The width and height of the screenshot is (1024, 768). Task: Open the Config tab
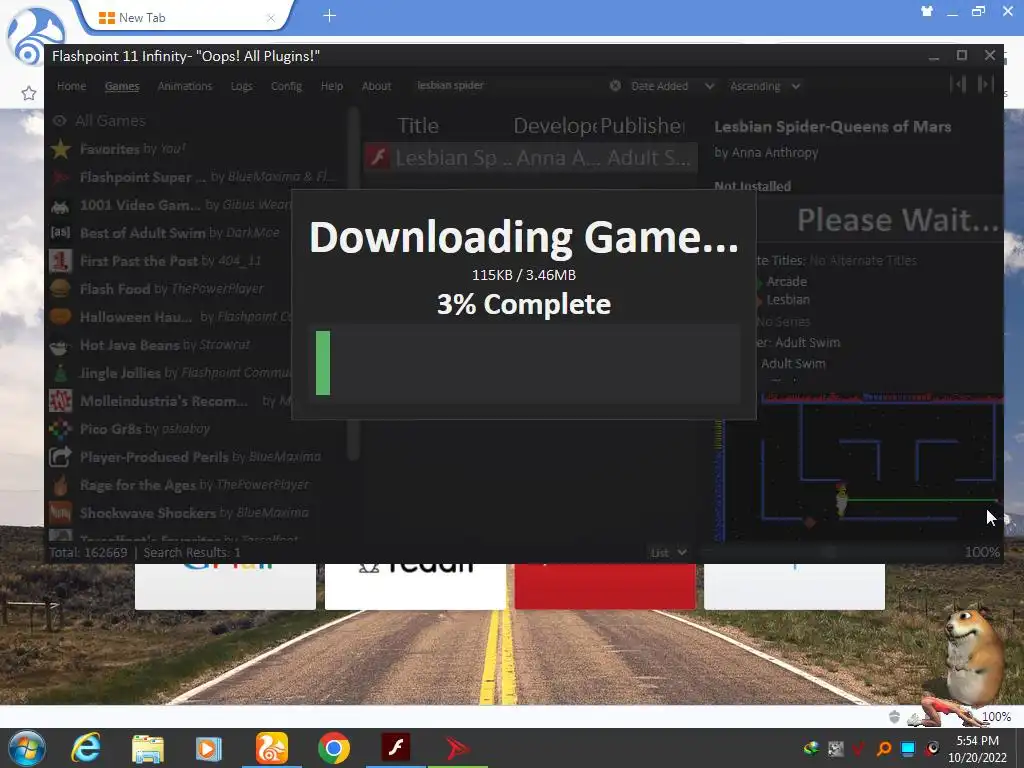coord(286,86)
